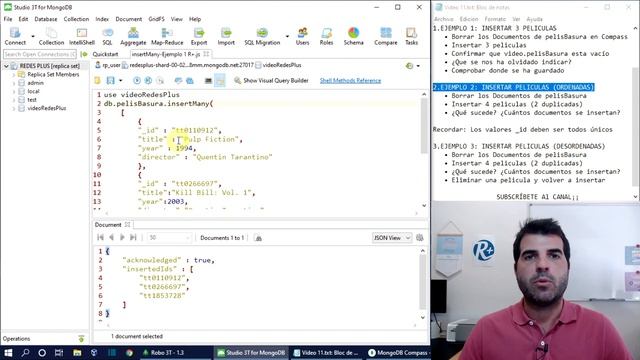The width and height of the screenshot is (640, 360).
Task: Open the SQL Migration dropdown arrow
Action: coord(287,36)
